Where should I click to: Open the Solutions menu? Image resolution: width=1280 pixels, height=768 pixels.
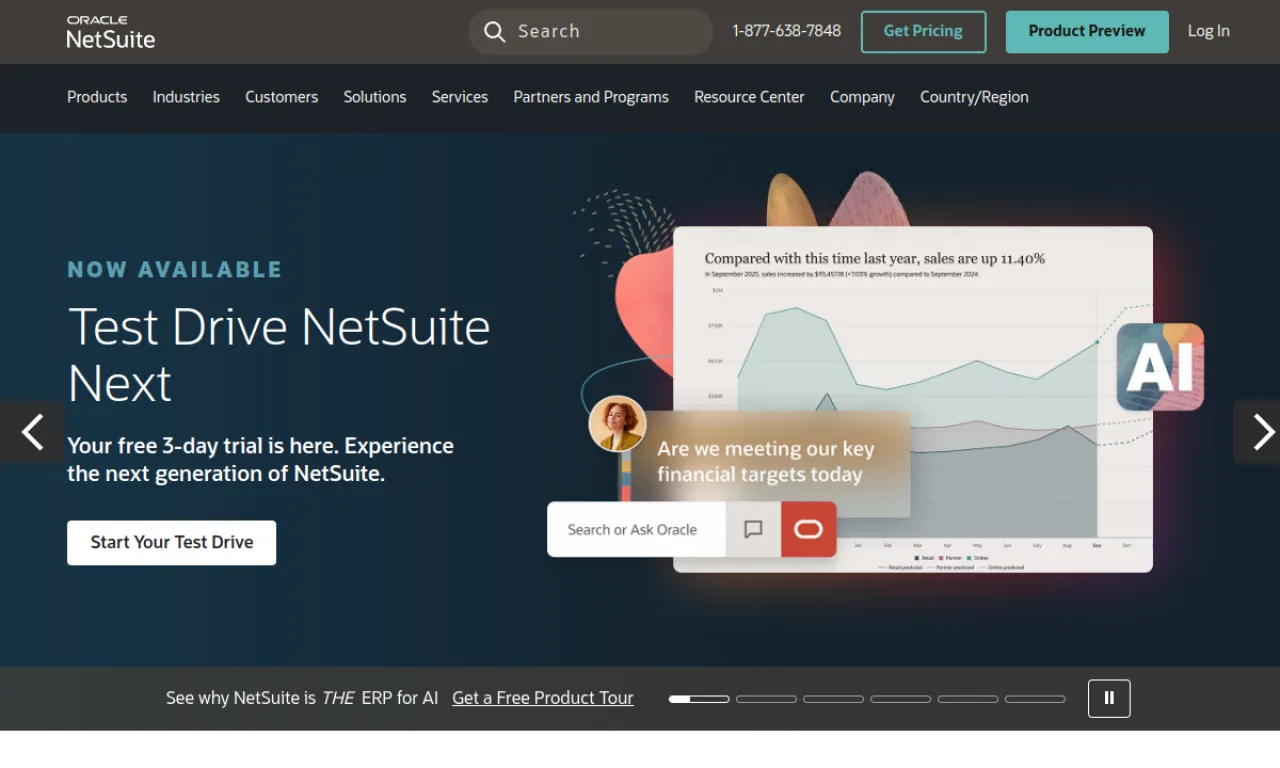(375, 97)
